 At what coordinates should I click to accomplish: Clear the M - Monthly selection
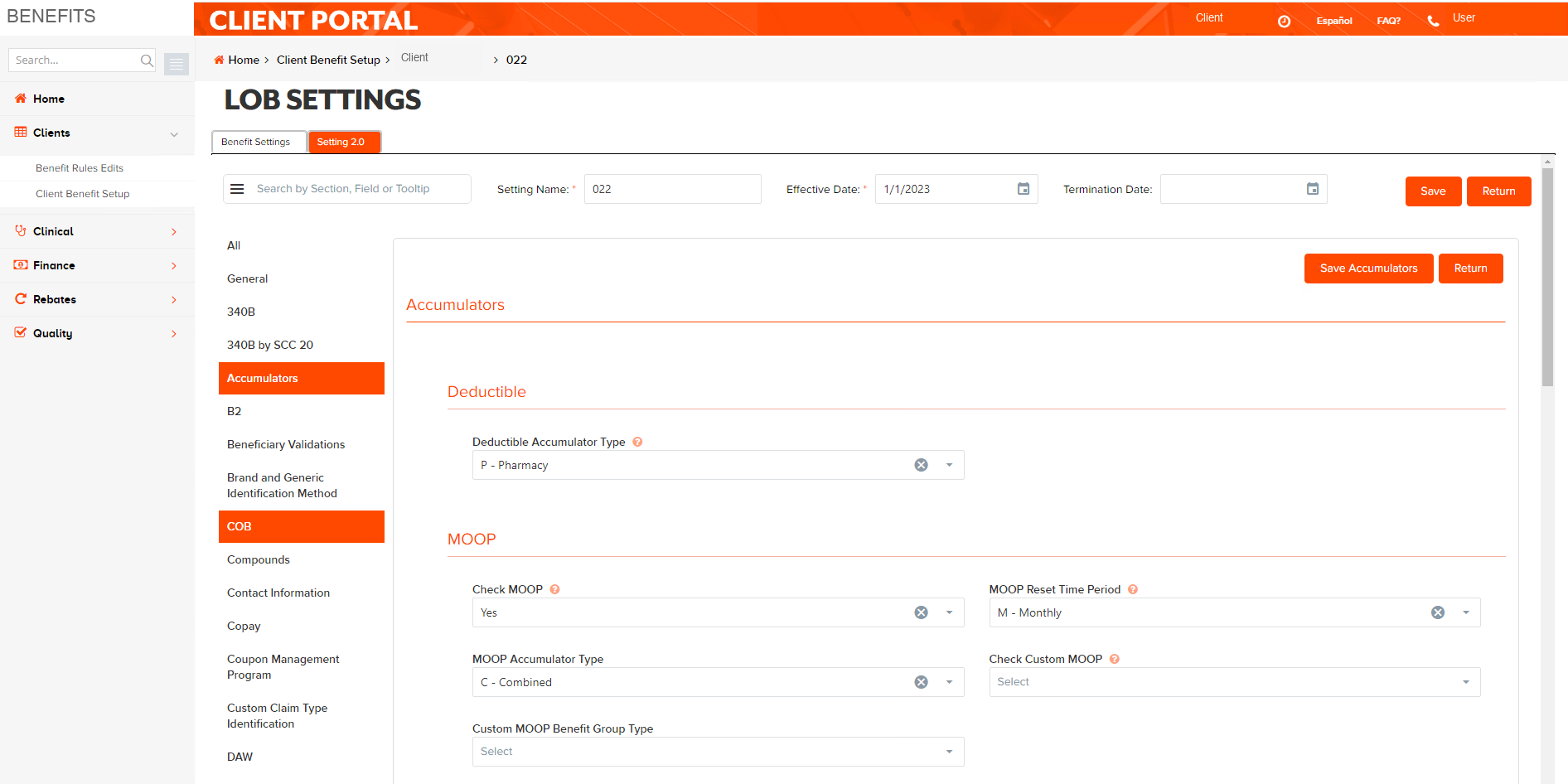(1438, 612)
